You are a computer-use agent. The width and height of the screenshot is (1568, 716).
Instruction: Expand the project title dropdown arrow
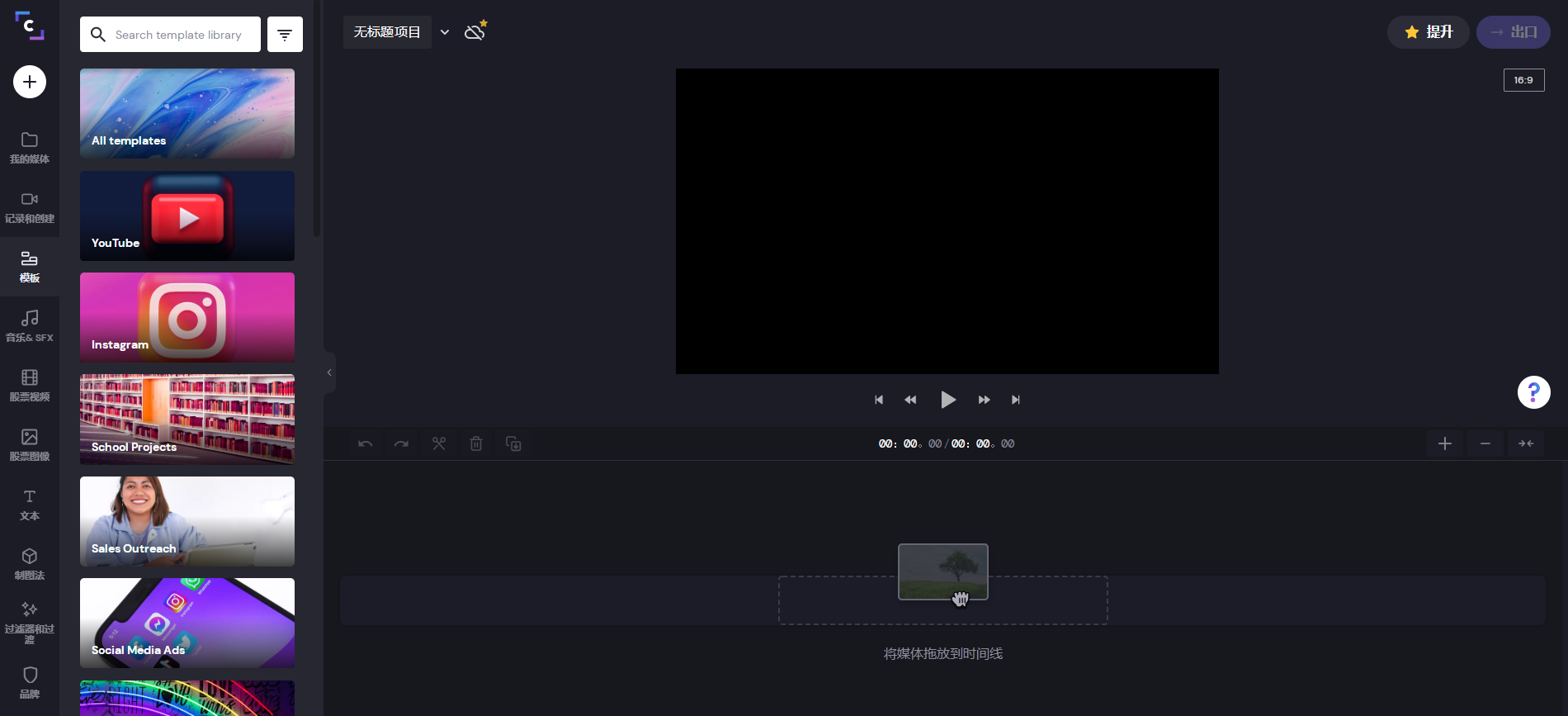point(445,32)
